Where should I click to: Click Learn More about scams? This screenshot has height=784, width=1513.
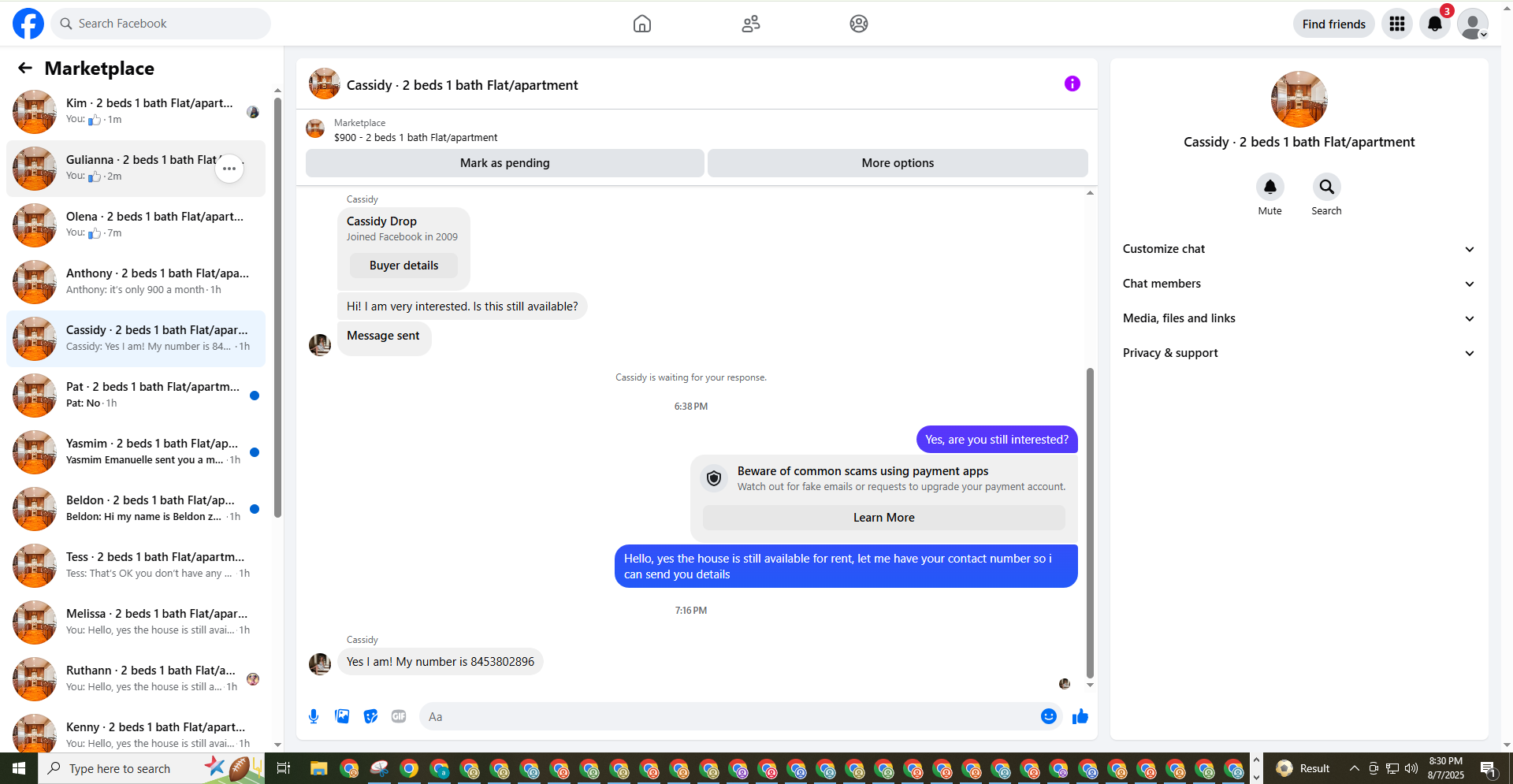(x=884, y=518)
